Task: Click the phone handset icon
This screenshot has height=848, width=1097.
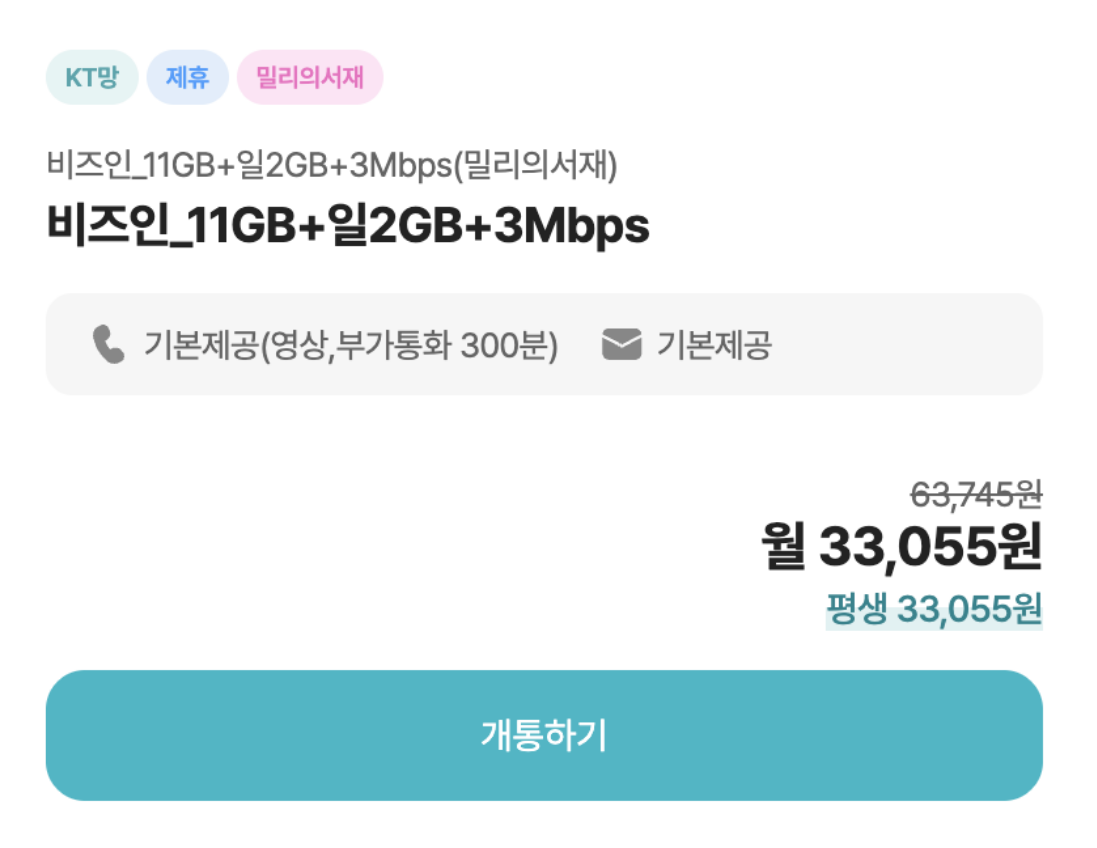Action: click(108, 344)
